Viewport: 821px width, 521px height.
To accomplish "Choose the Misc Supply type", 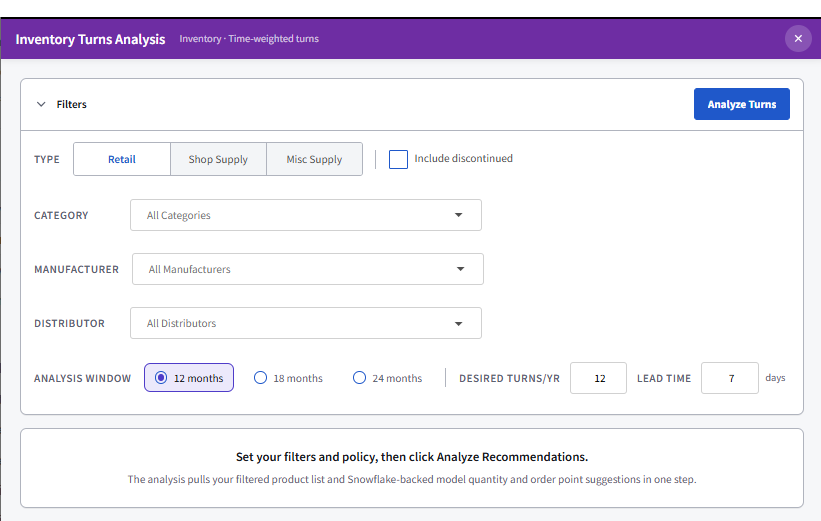I will [314, 159].
